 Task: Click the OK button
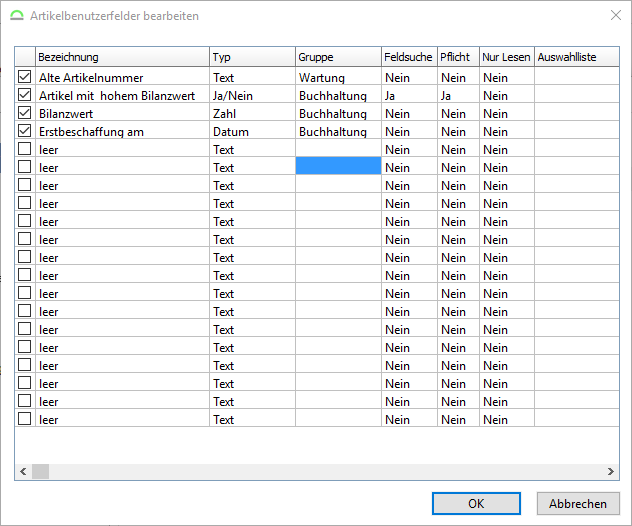(x=476, y=503)
